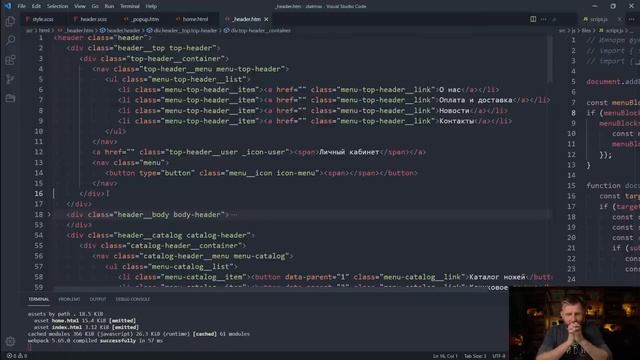This screenshot has width=640, height=360.
Task: Switch to the _popup.htm tab
Action: (145, 19)
